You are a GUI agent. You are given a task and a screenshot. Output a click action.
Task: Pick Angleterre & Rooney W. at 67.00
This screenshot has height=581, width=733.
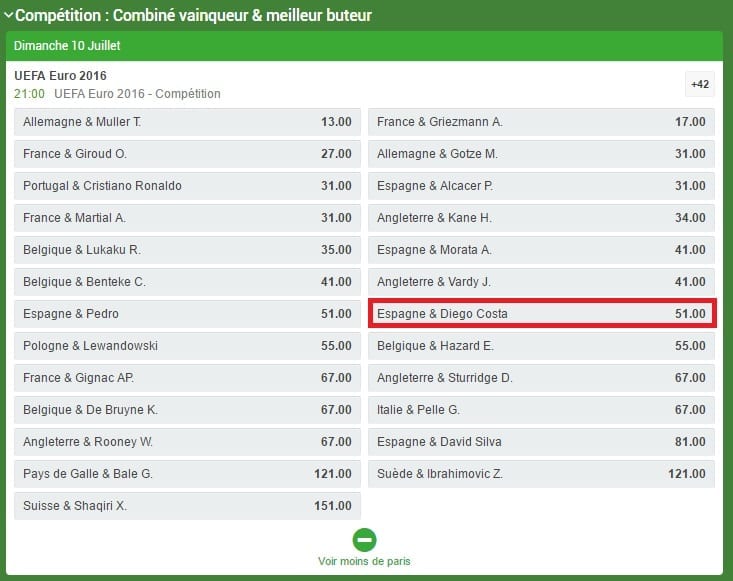(x=187, y=442)
